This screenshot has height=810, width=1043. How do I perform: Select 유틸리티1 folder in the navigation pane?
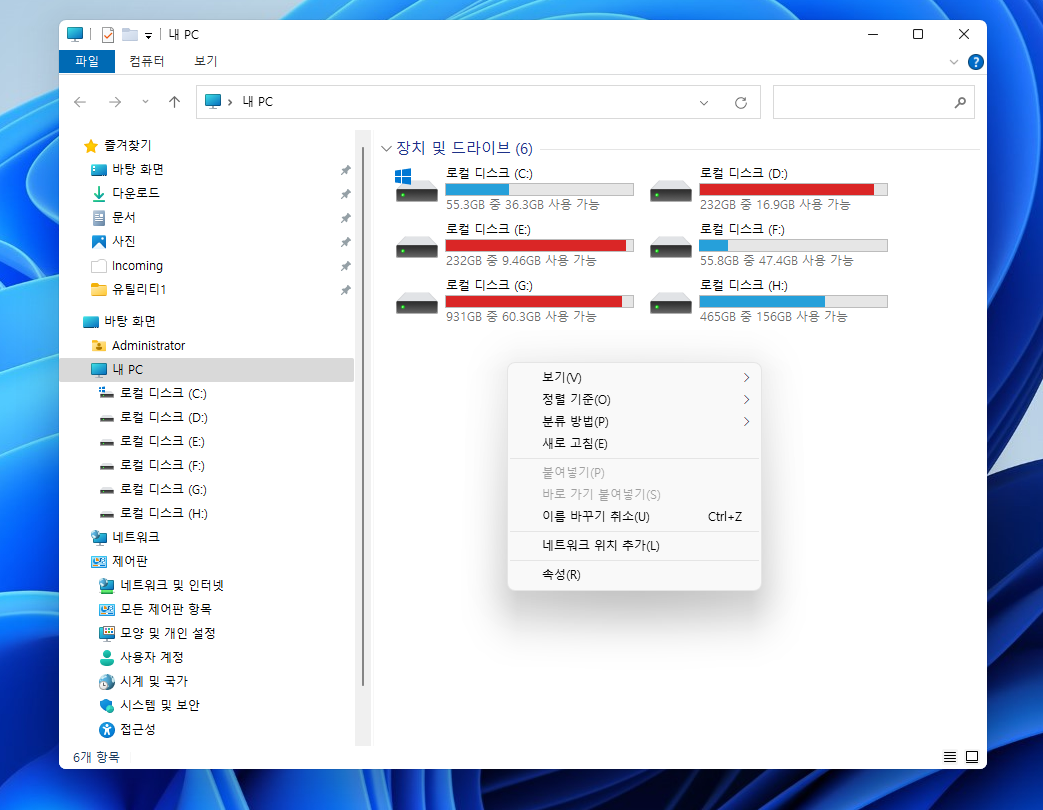click(138, 289)
